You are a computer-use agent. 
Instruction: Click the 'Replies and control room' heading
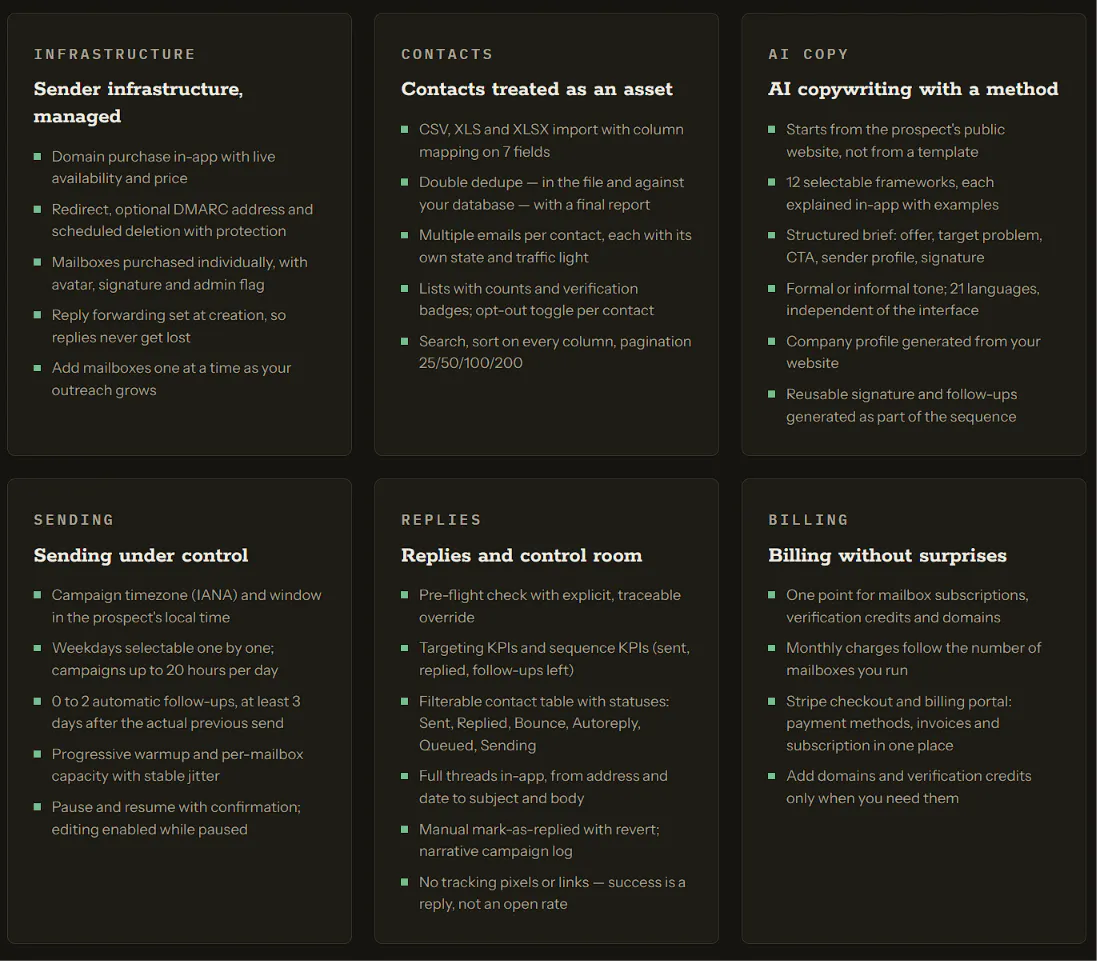tap(521, 555)
